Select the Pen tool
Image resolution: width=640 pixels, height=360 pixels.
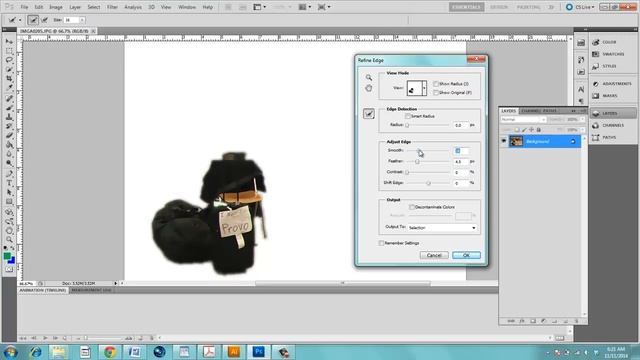tap(9, 174)
